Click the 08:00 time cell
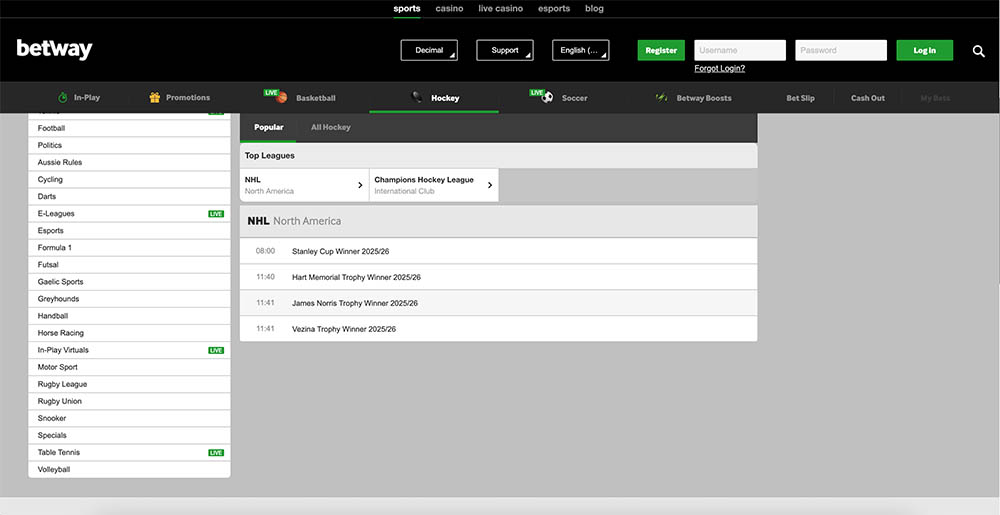 tap(265, 251)
